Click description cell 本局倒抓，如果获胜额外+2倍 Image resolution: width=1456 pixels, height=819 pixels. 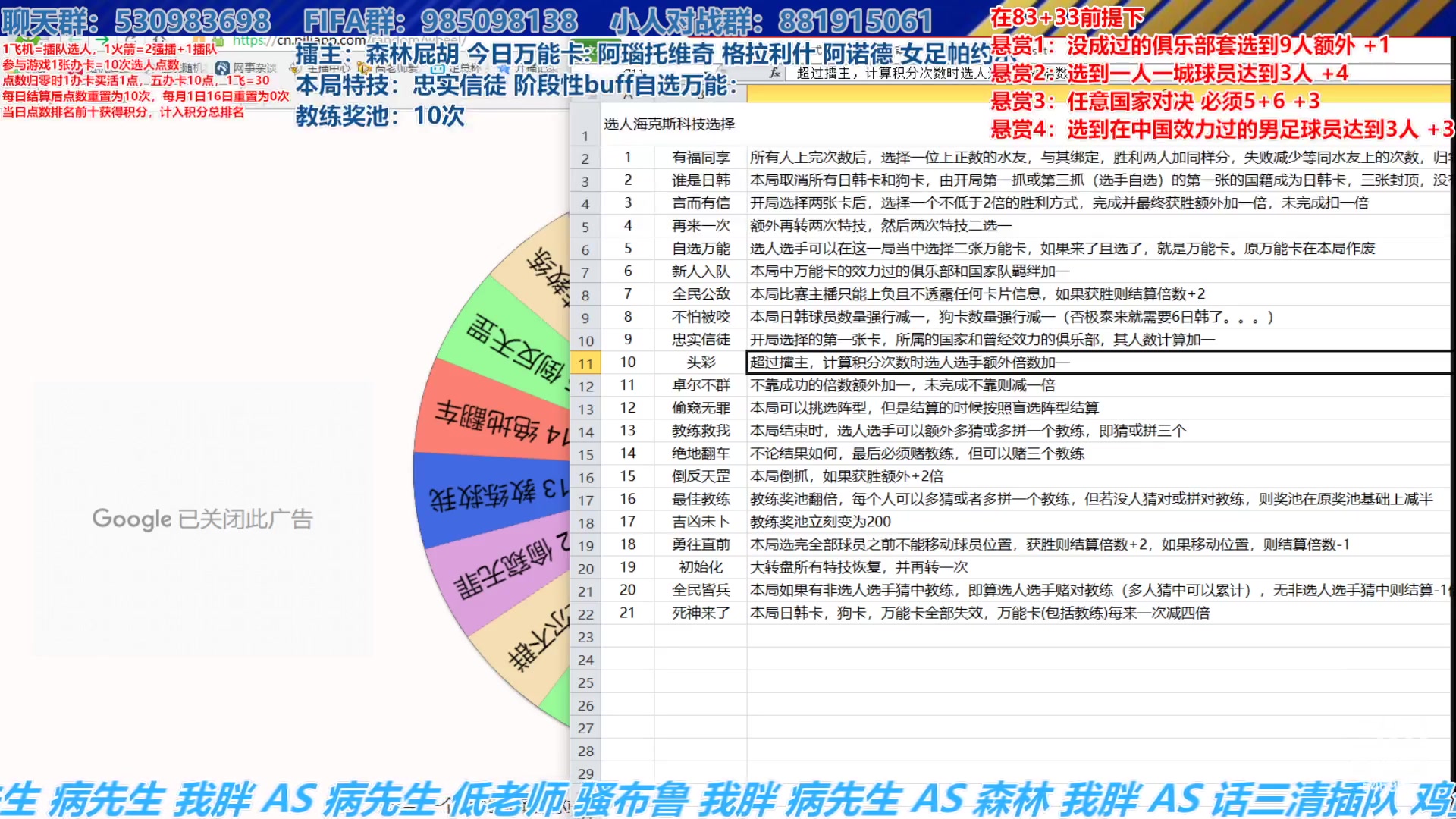[x=1097, y=476]
